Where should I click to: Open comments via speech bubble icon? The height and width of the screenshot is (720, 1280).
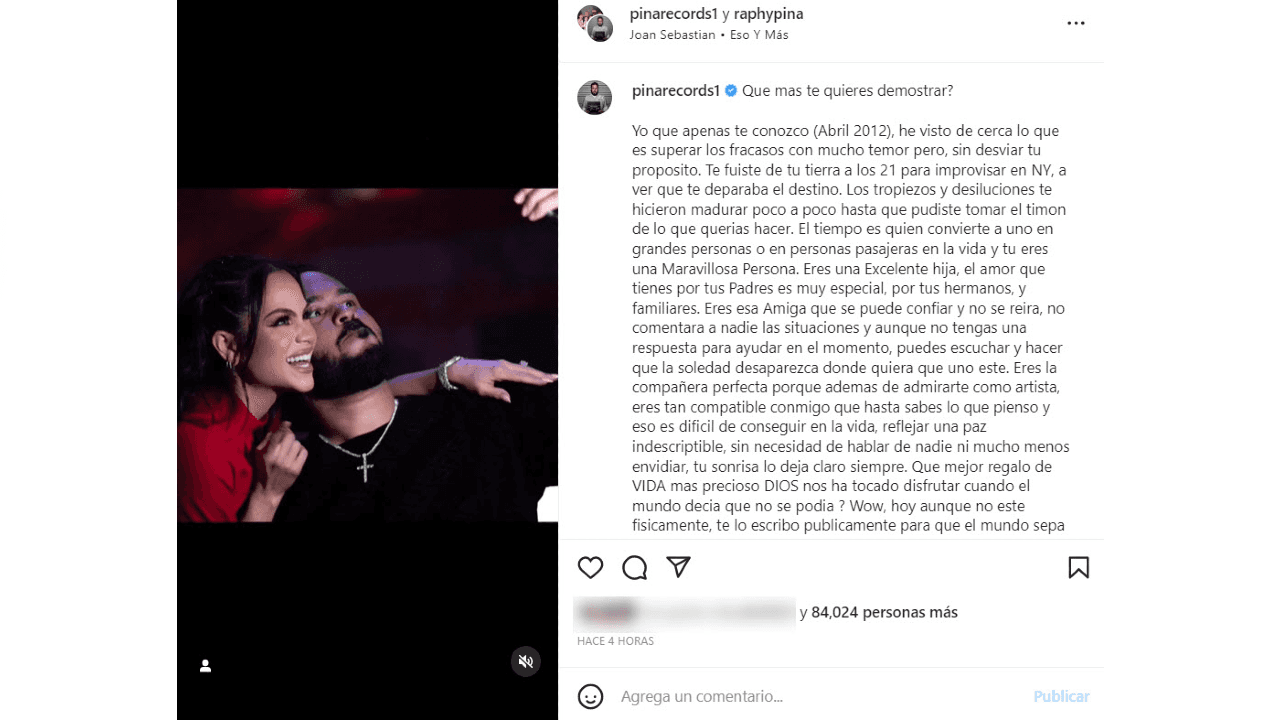635,568
